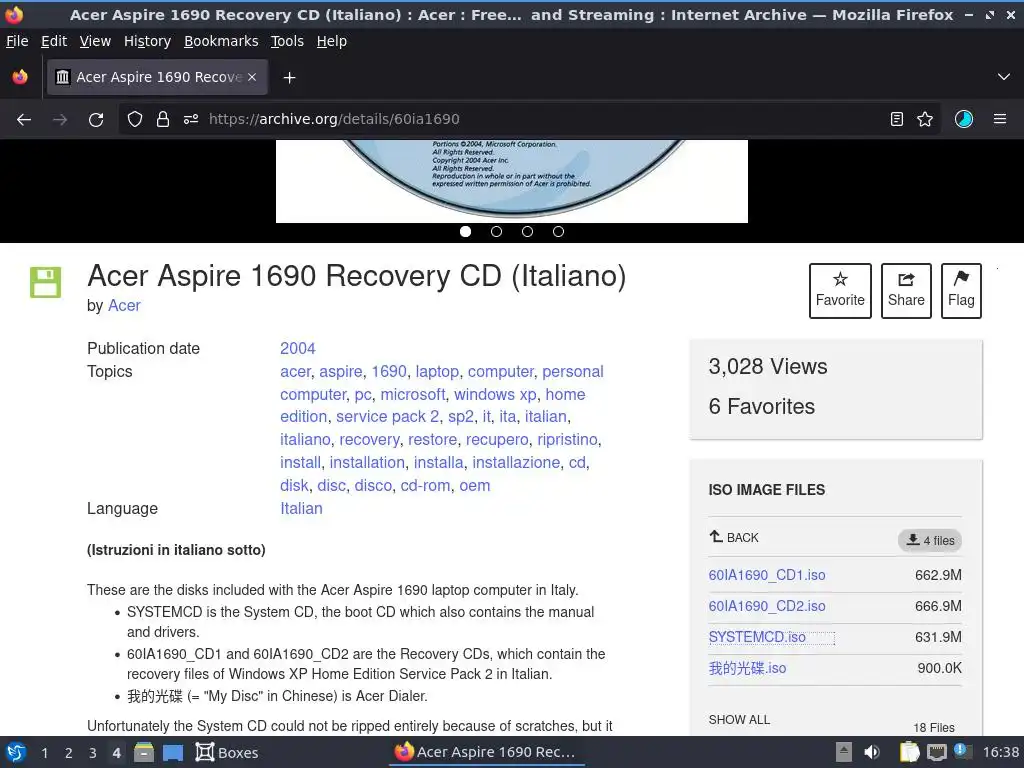The width and height of the screenshot is (1024, 768).
Task: Open the taskbar start menu icon
Action: [16, 752]
